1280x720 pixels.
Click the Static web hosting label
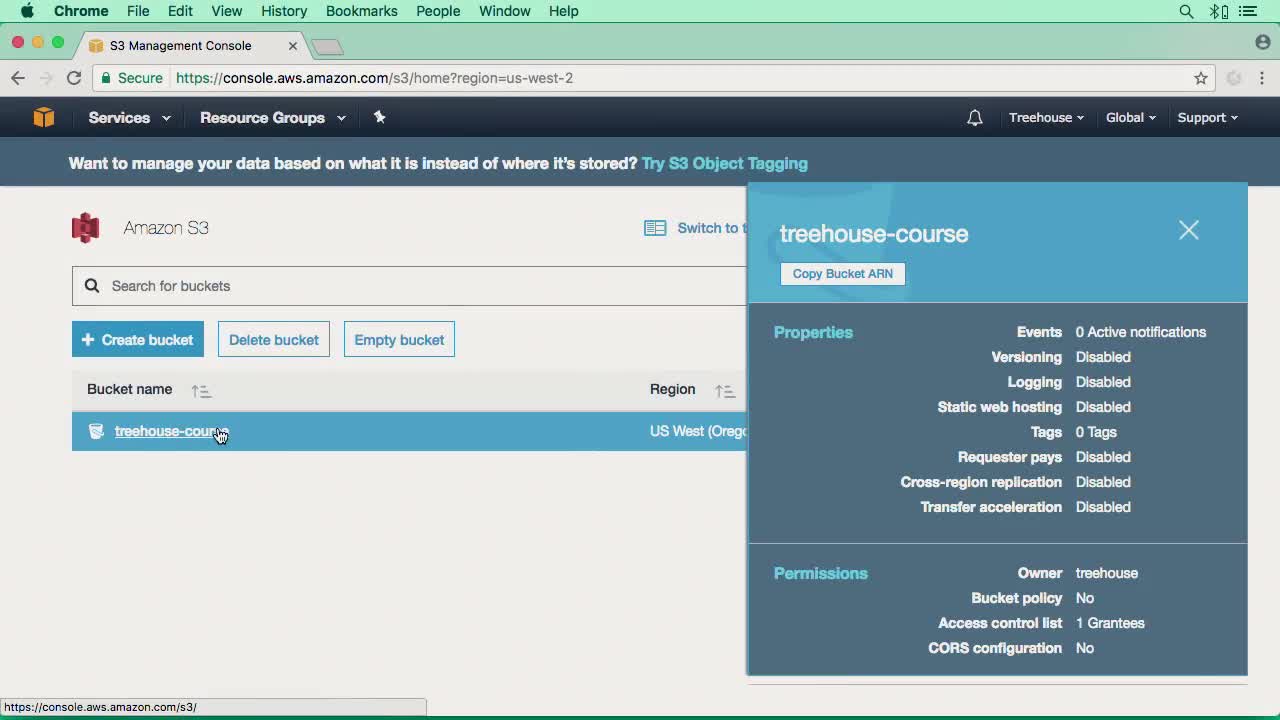(x=1000, y=407)
